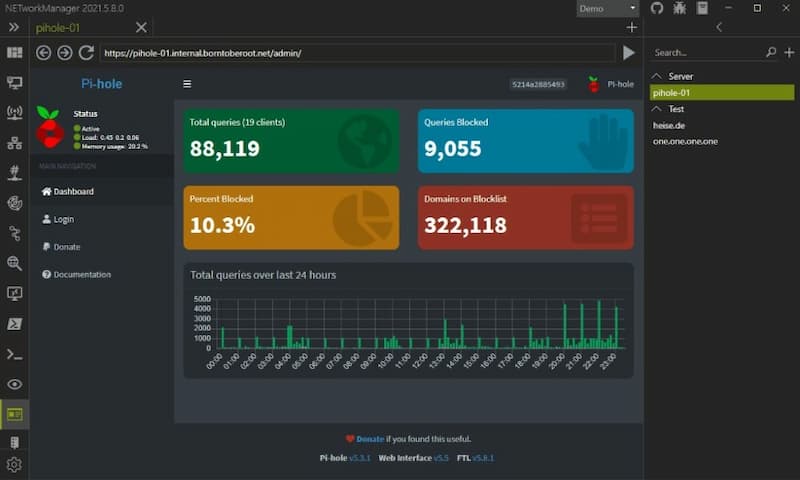Open the Port Scanner icon

click(14, 173)
